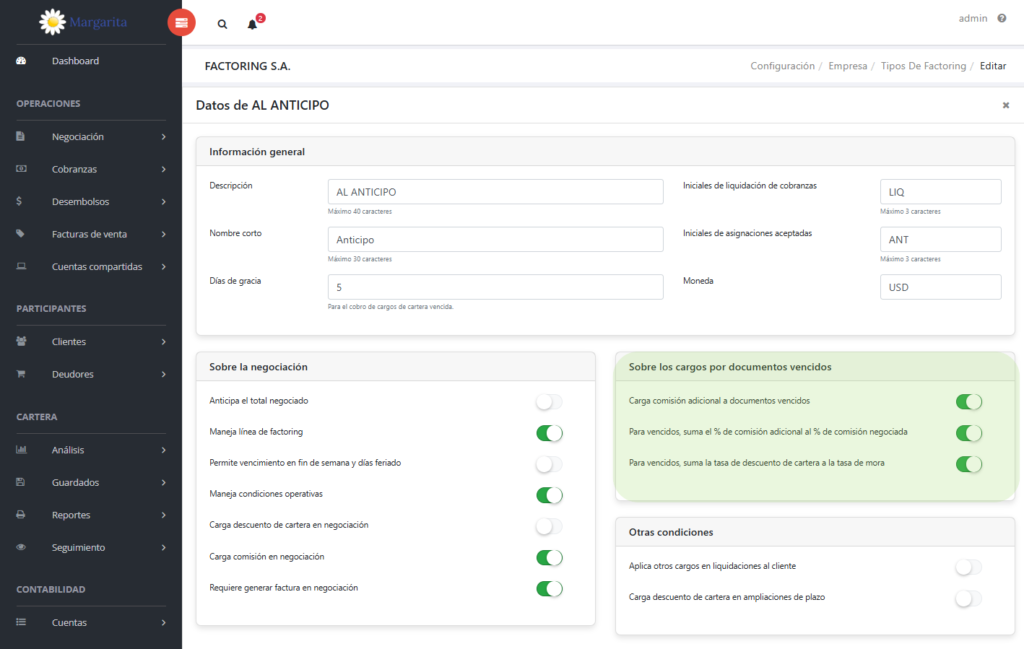Toggle Carga comisión adicional a documentos vencidos

[968, 402]
